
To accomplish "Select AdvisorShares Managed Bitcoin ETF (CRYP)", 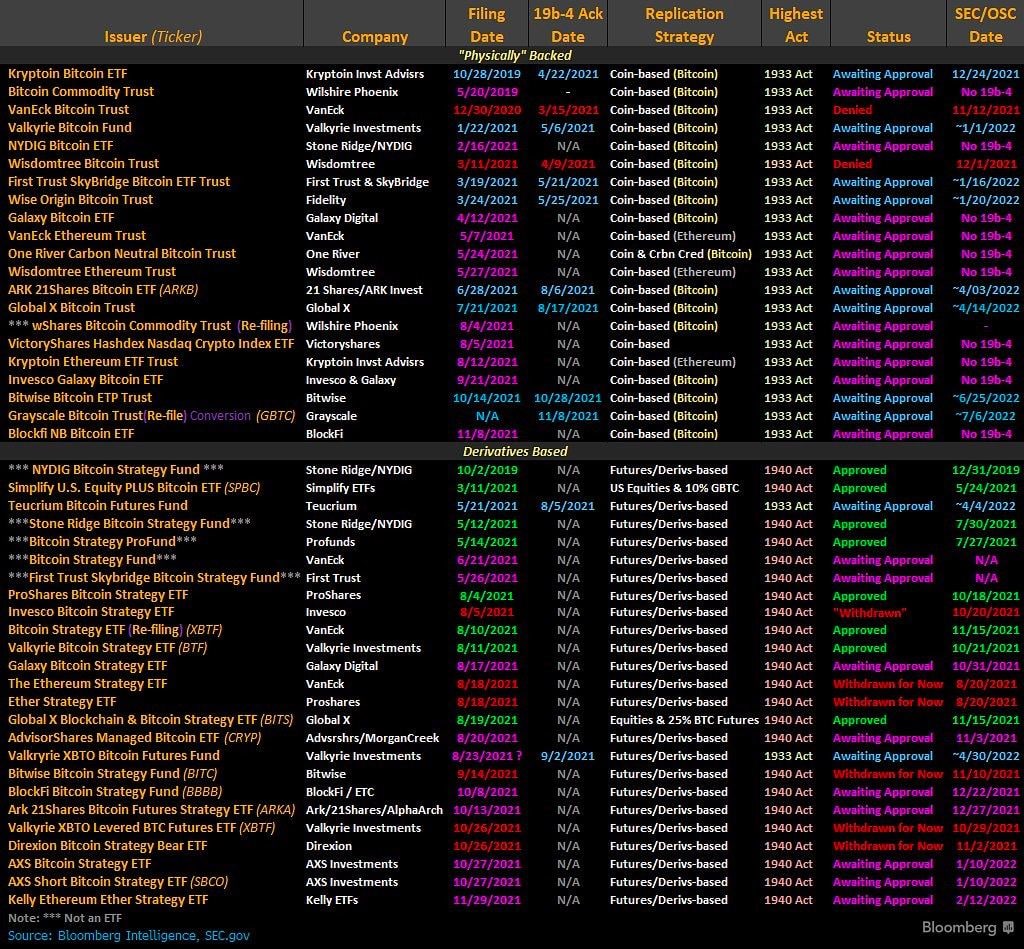I will (x=135, y=737).
